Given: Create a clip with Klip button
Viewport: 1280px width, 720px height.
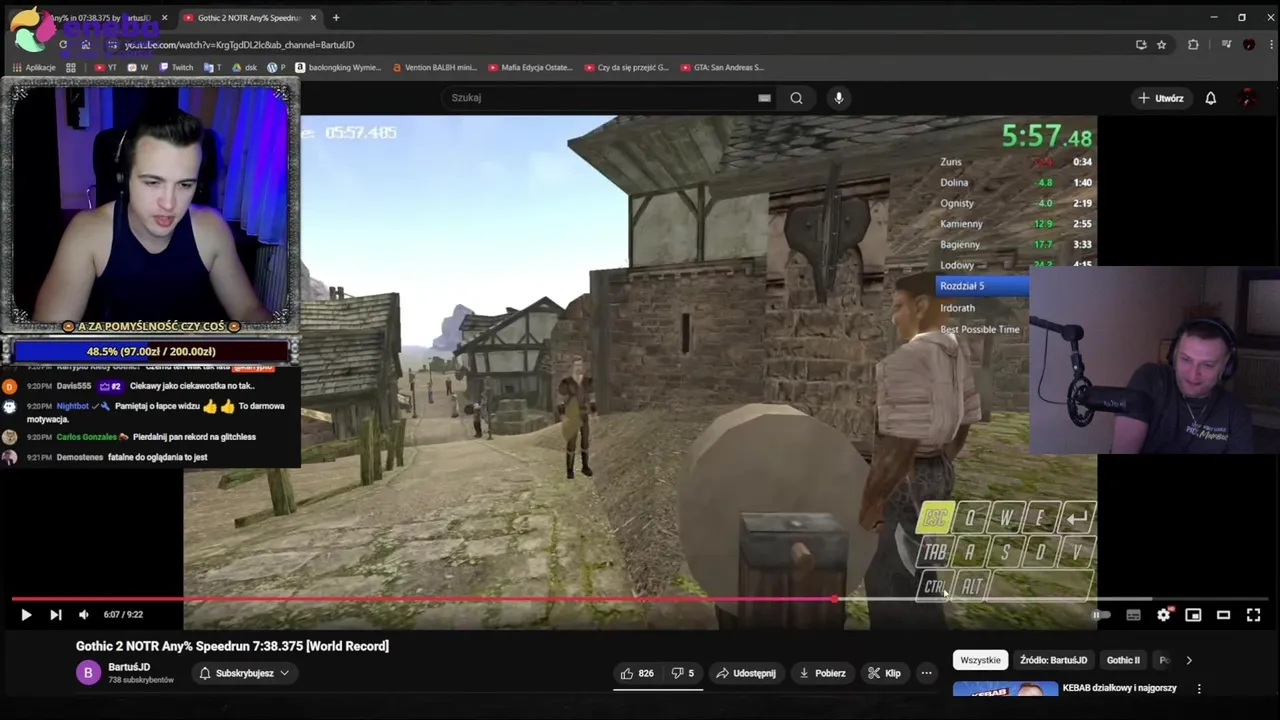Looking at the screenshot, I should pyautogui.click(x=884, y=673).
